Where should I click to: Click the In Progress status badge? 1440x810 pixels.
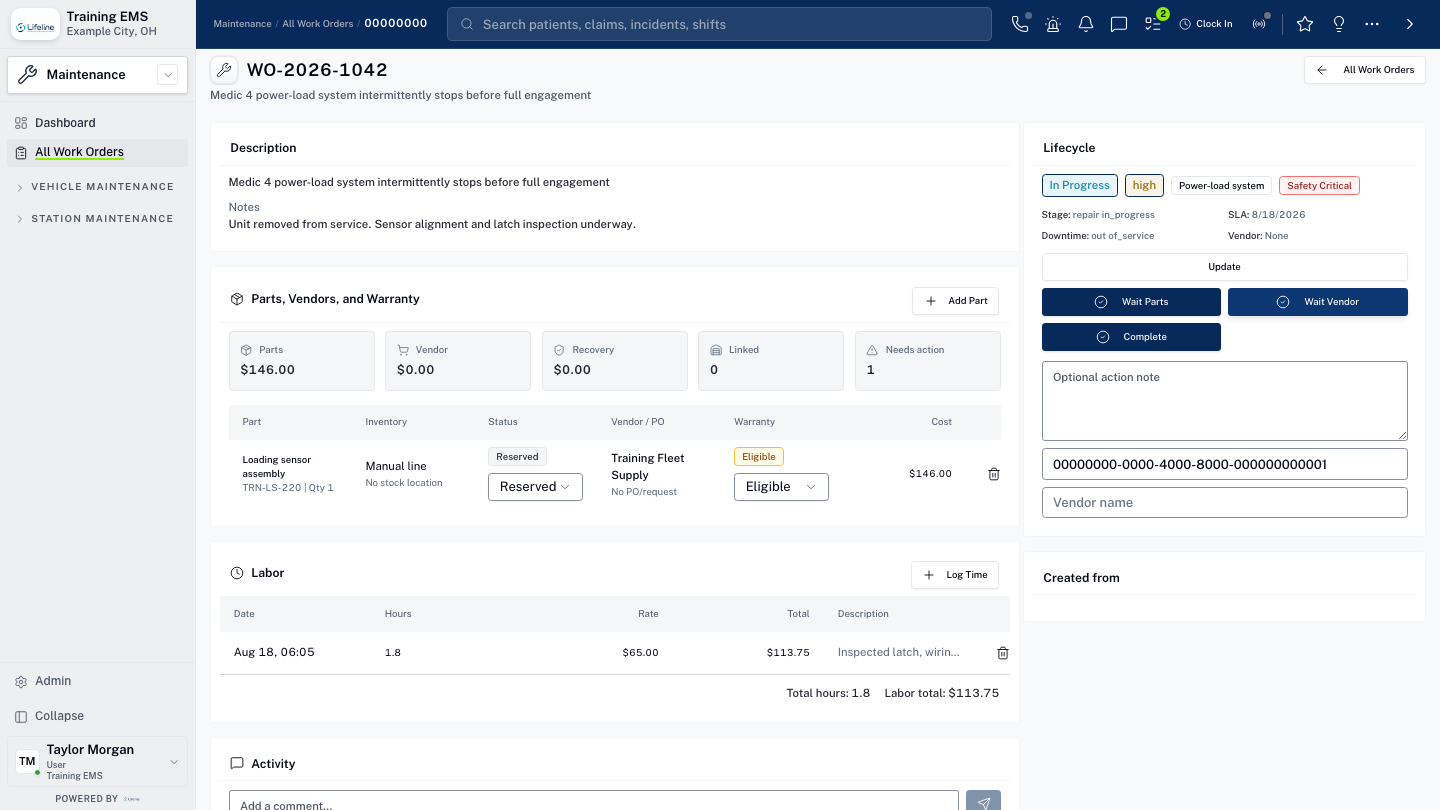[1079, 185]
